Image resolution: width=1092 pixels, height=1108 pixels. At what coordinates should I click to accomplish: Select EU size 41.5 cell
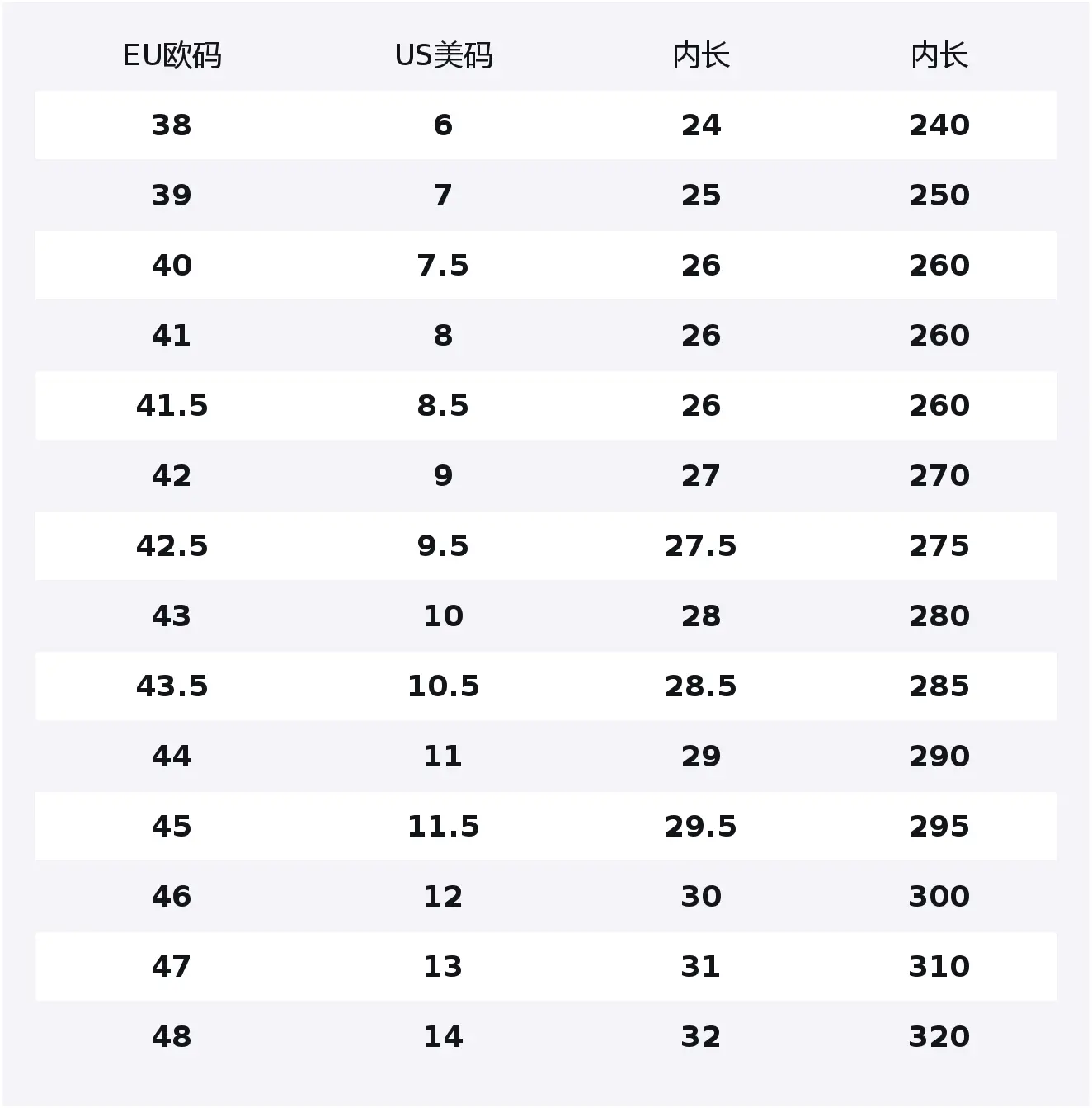(x=172, y=406)
